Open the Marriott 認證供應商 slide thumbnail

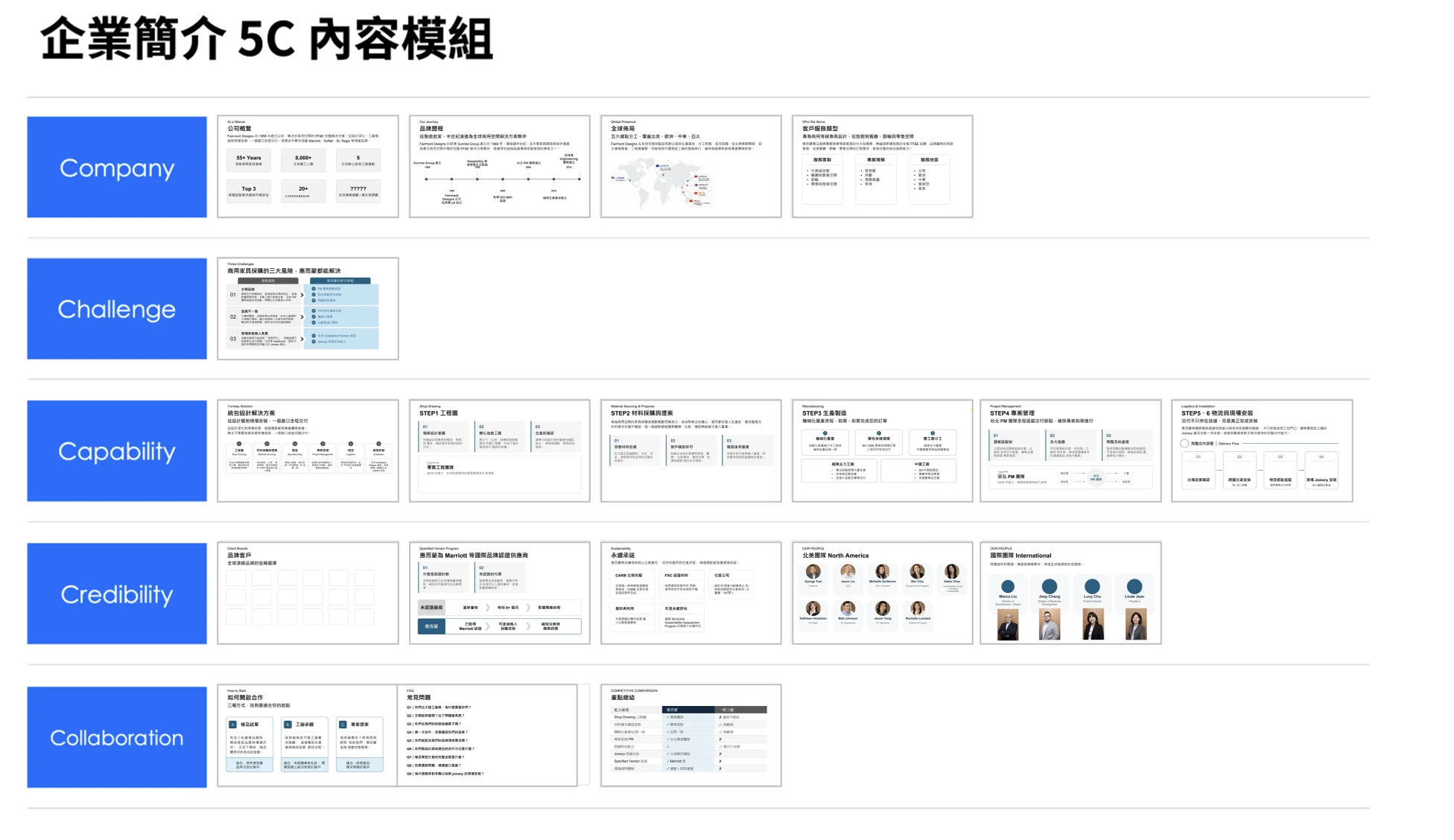[499, 594]
